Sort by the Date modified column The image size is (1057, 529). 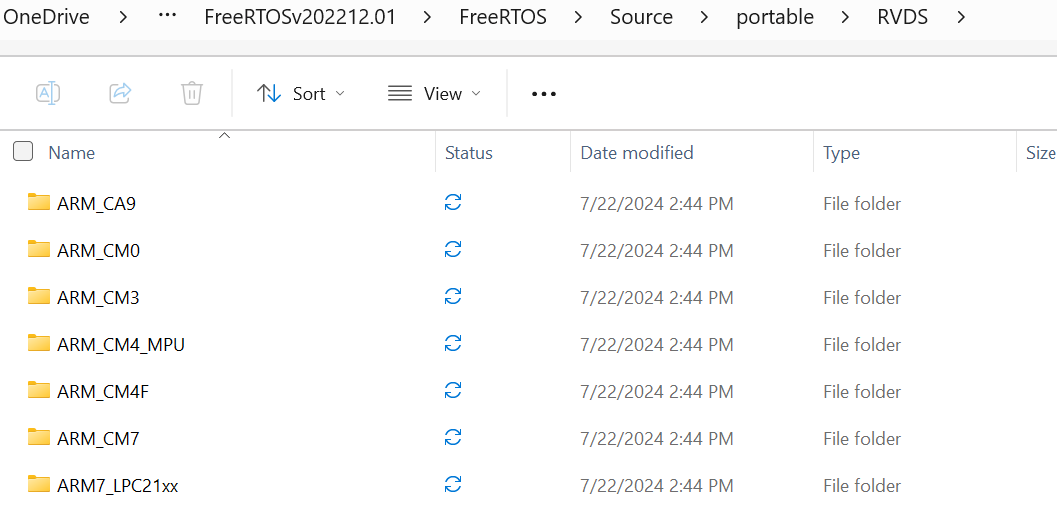click(x=637, y=153)
